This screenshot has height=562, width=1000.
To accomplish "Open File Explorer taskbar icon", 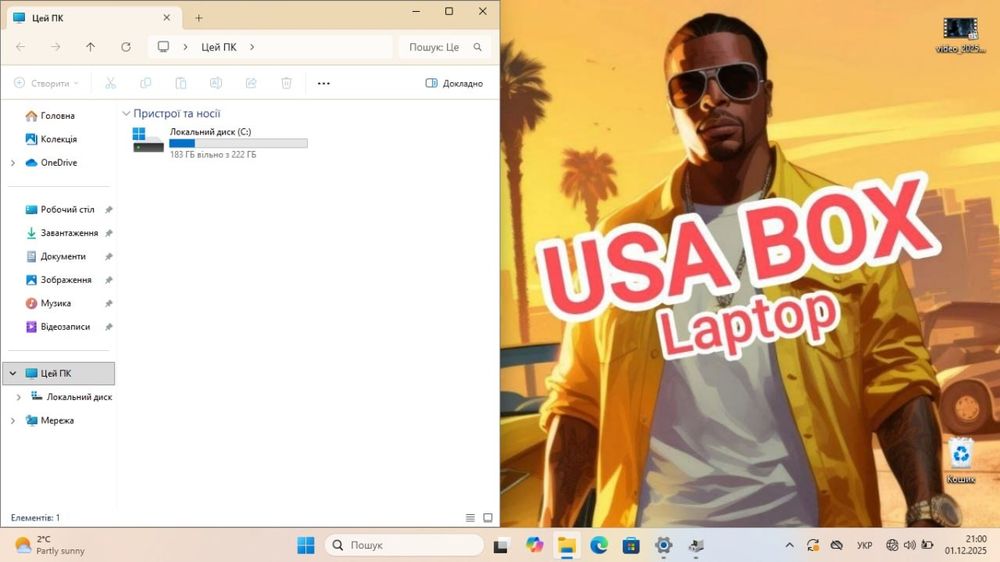I will pyautogui.click(x=566, y=545).
